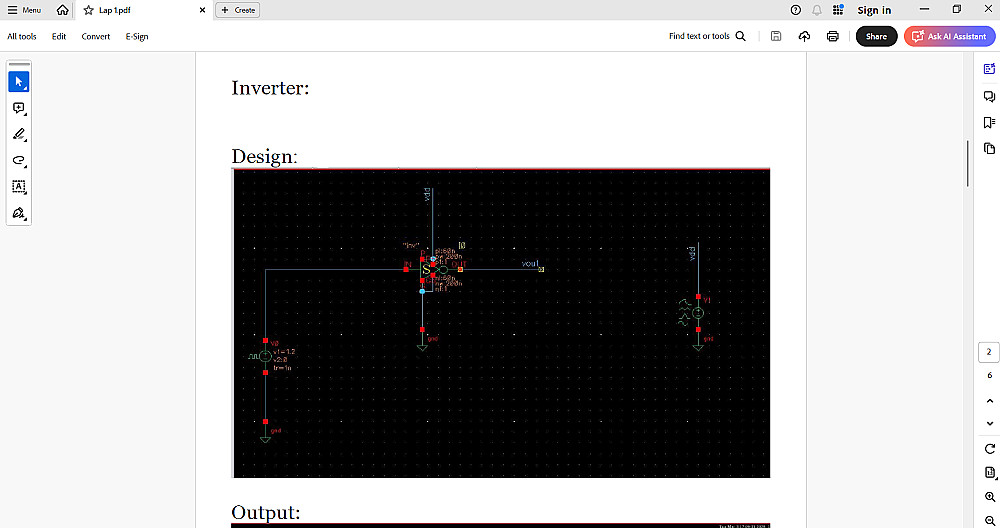
Task: Go to next page with down chevron
Action: 990,423
